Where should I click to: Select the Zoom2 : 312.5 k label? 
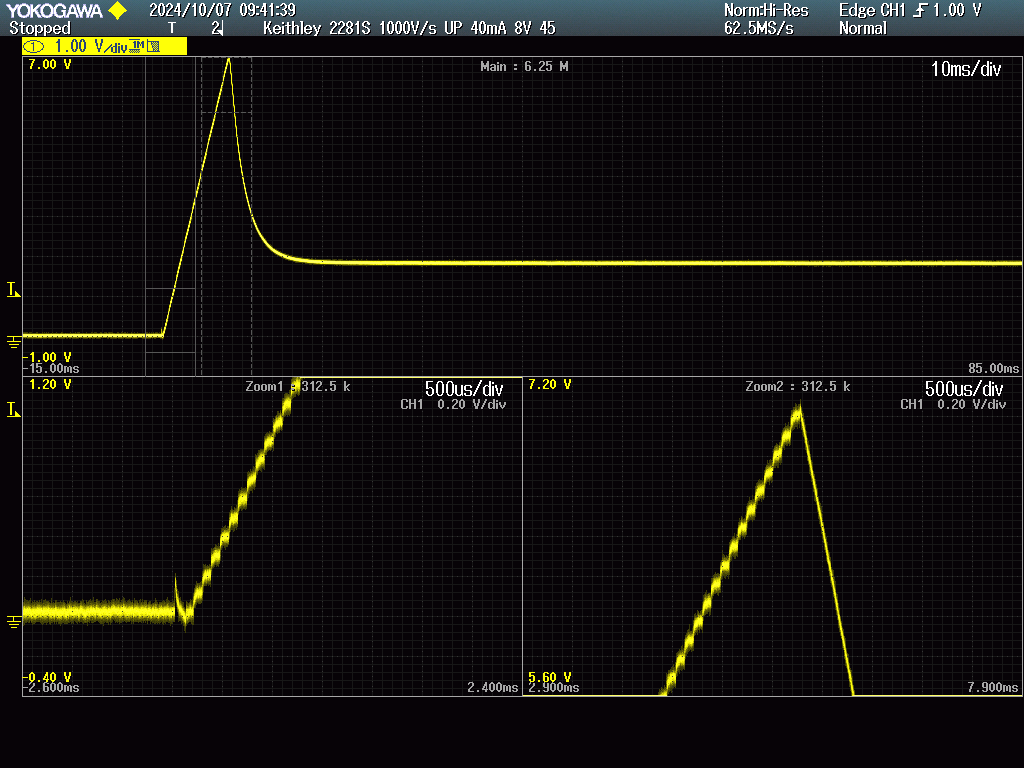(x=797, y=386)
